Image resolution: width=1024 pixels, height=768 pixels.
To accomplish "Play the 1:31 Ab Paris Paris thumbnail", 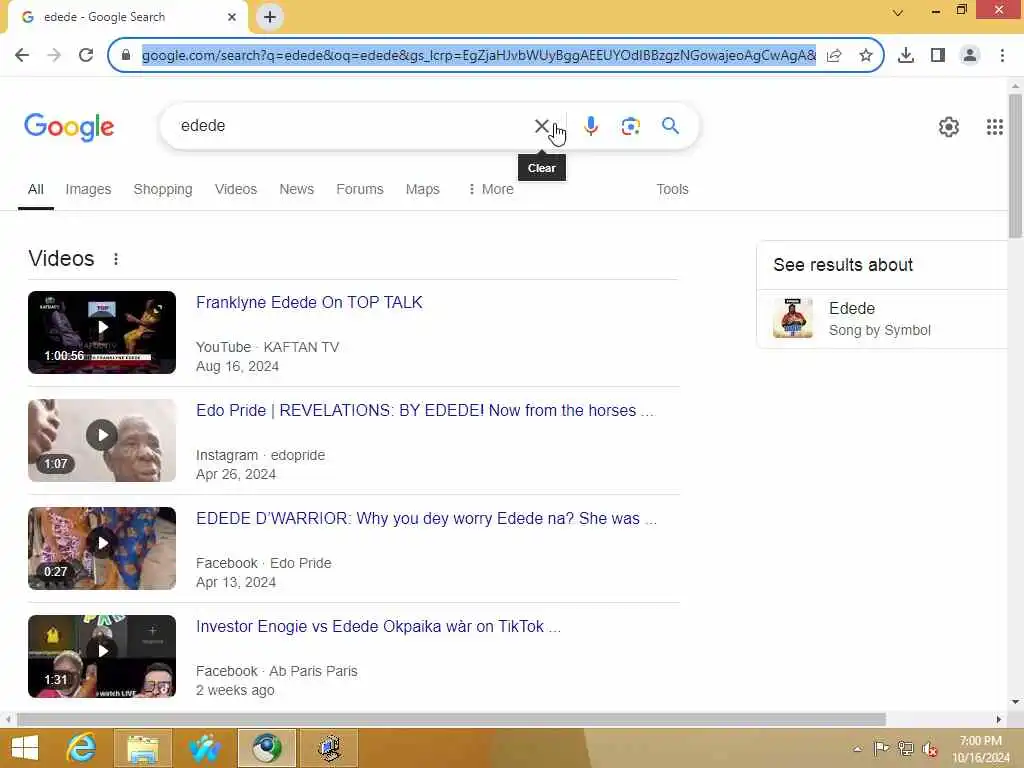I will pos(102,656).
